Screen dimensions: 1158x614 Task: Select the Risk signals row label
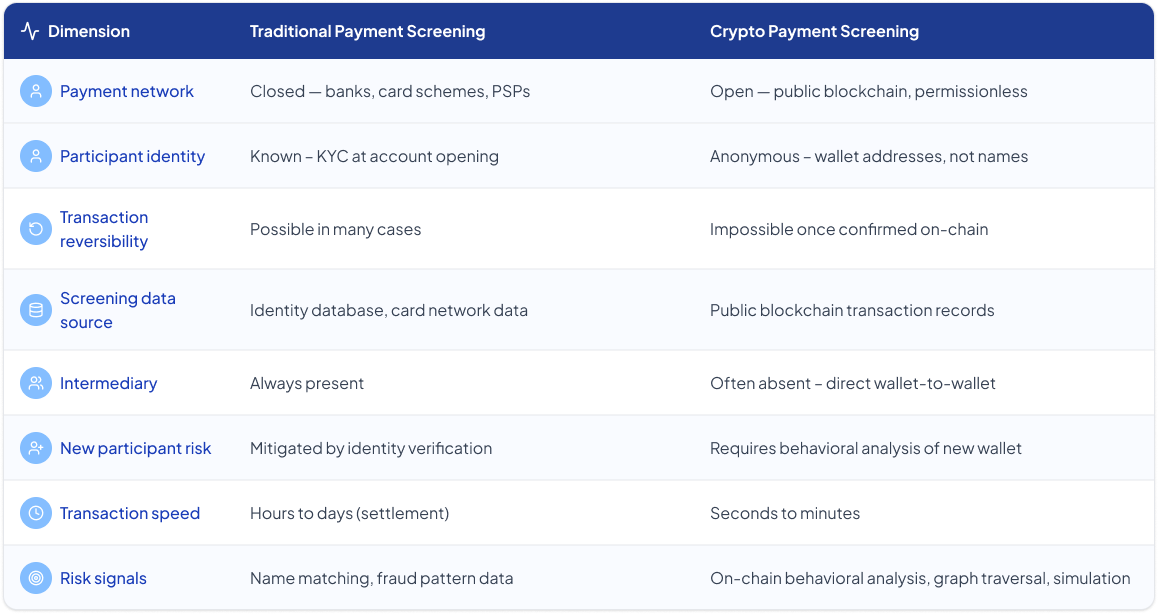click(103, 578)
